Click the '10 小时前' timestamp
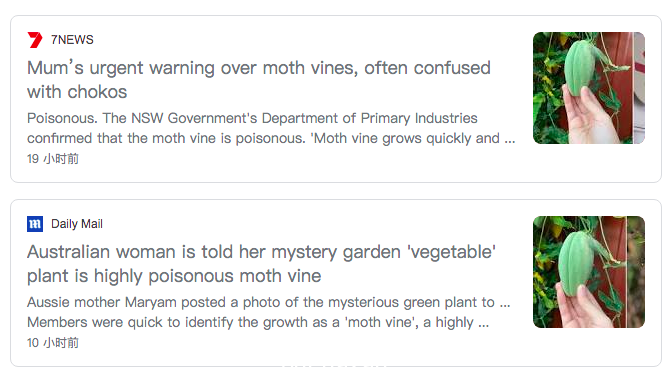The height and width of the screenshot is (376, 669). click(x=53, y=343)
